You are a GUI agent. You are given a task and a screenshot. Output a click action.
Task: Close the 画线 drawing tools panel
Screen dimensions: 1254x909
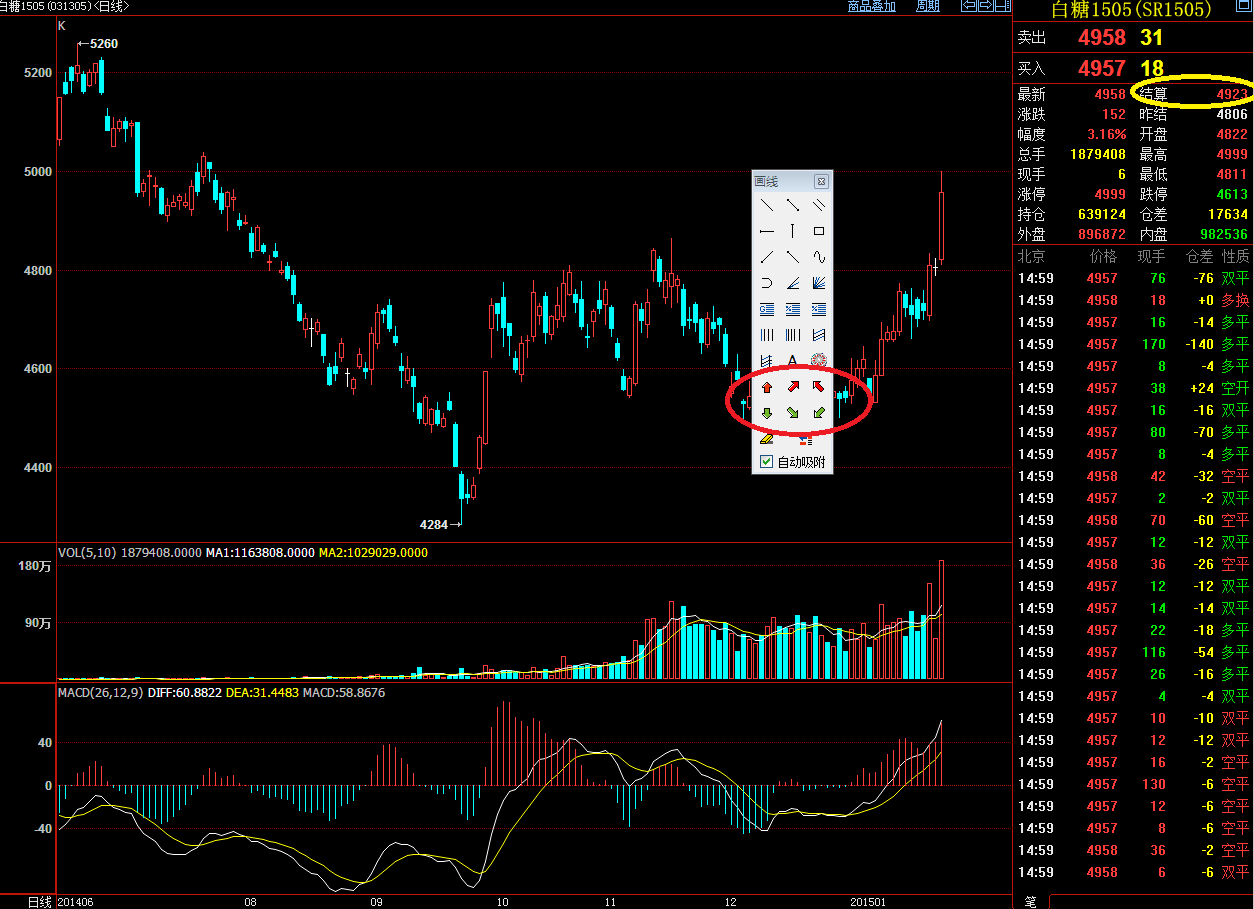[x=821, y=182]
